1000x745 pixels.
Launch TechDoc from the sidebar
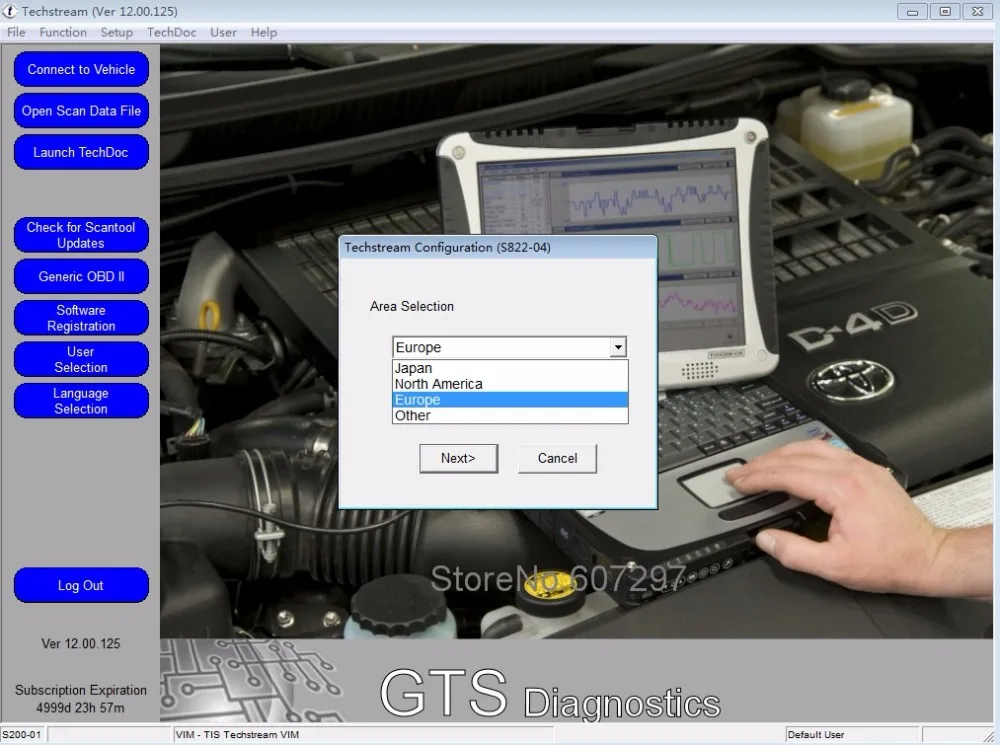point(80,152)
